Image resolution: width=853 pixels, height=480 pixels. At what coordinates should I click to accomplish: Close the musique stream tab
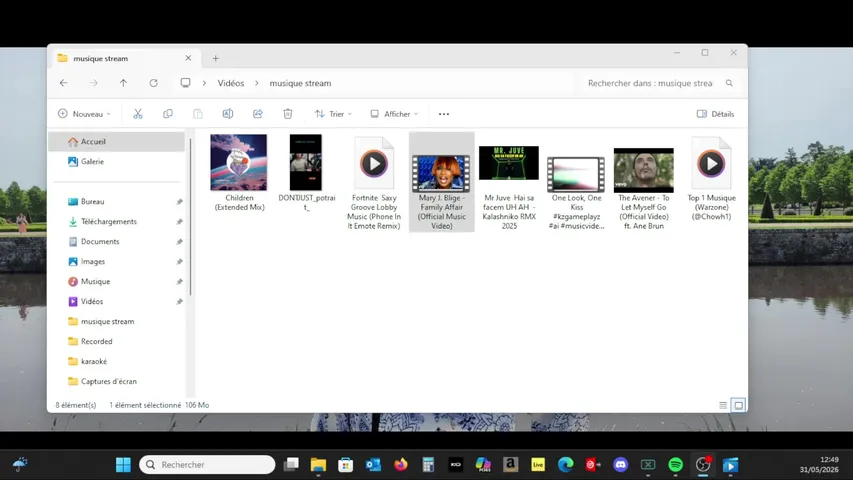(x=188, y=58)
